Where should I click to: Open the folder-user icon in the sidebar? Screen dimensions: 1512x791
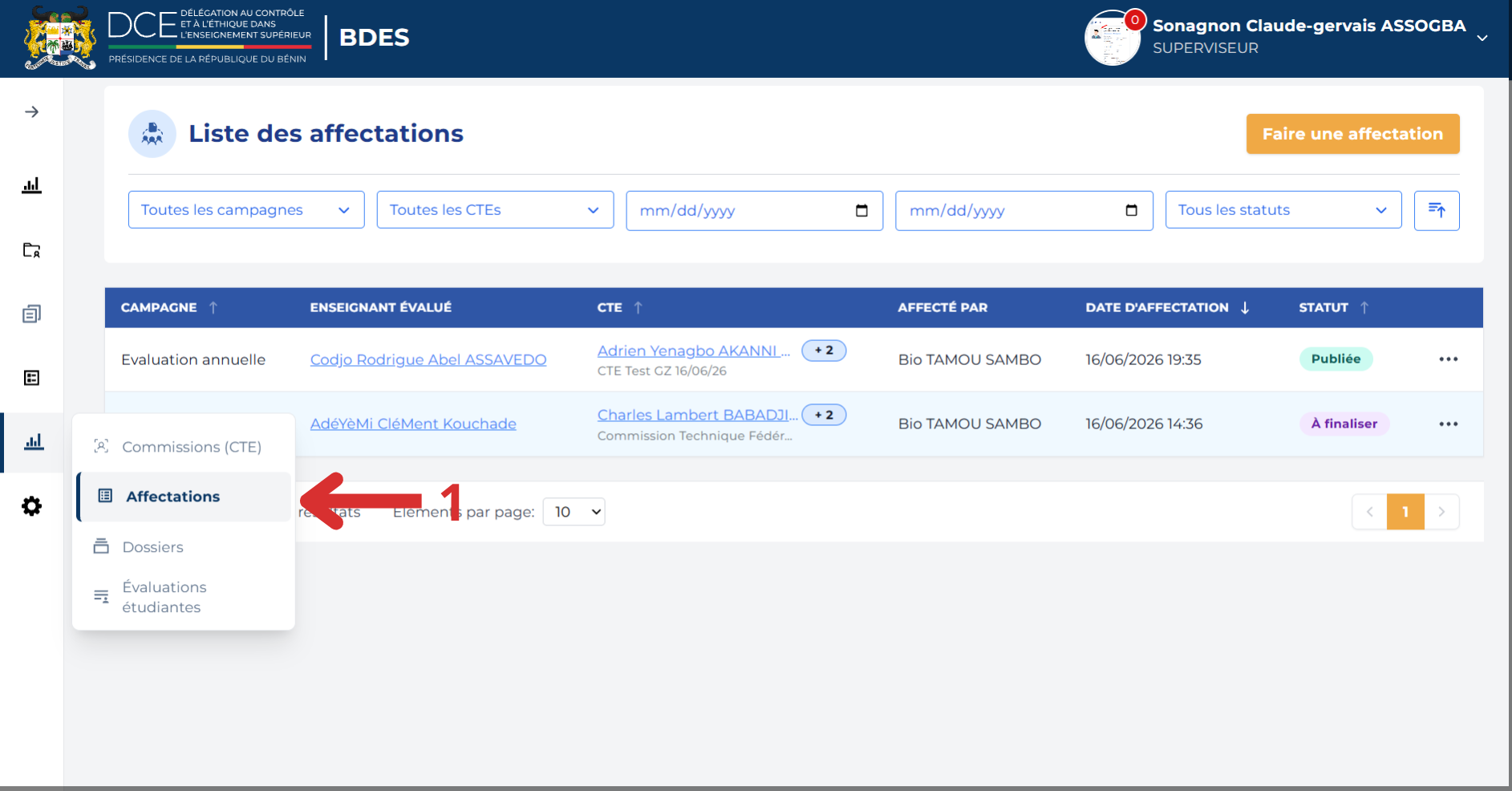[31, 249]
